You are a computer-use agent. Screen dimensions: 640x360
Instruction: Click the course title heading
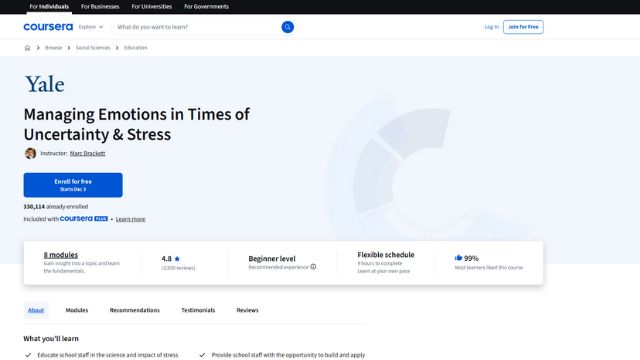pos(137,124)
